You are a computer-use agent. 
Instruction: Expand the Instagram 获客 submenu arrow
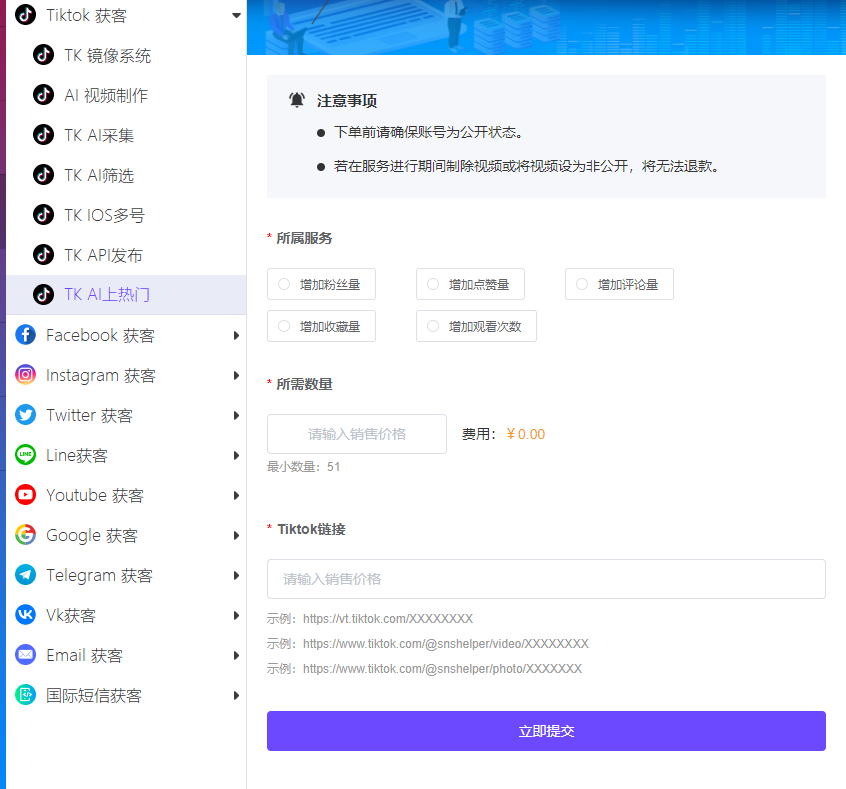coord(236,375)
